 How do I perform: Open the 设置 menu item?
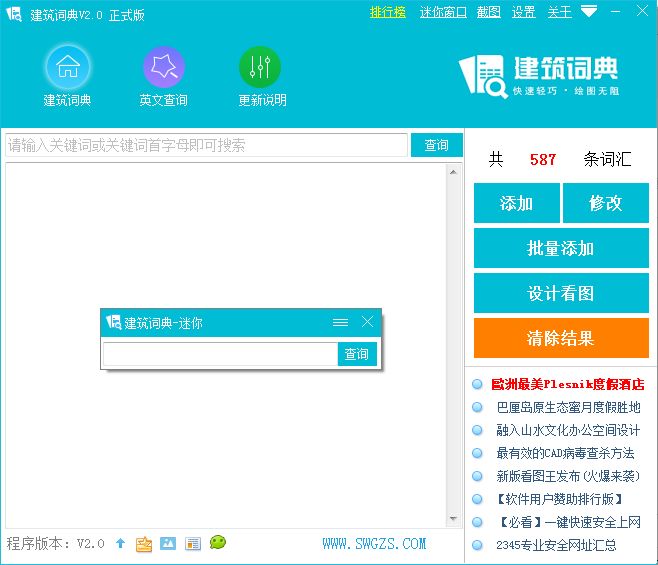coord(523,12)
